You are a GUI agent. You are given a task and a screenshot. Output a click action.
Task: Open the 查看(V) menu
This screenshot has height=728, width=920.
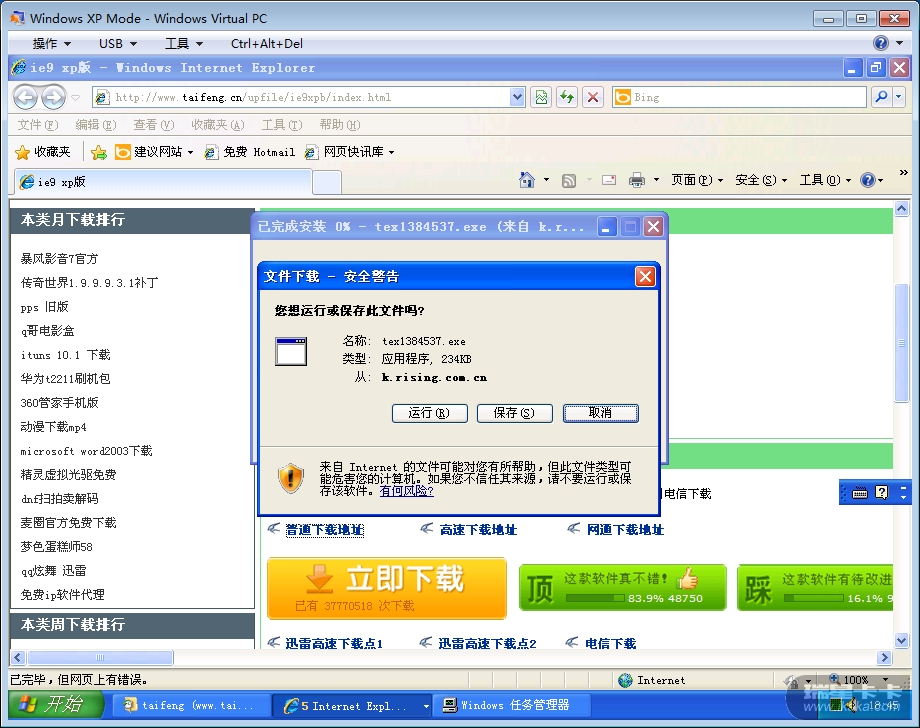coord(154,125)
